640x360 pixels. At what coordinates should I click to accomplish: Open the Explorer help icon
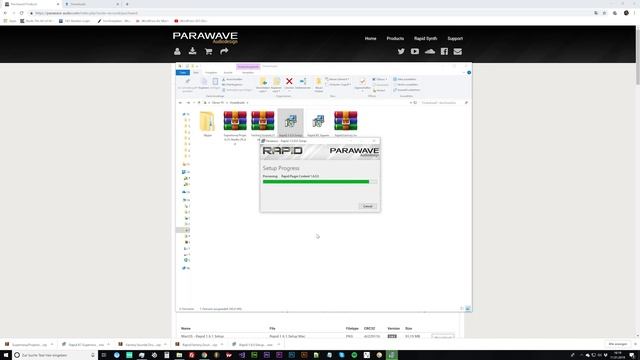pos(469,72)
